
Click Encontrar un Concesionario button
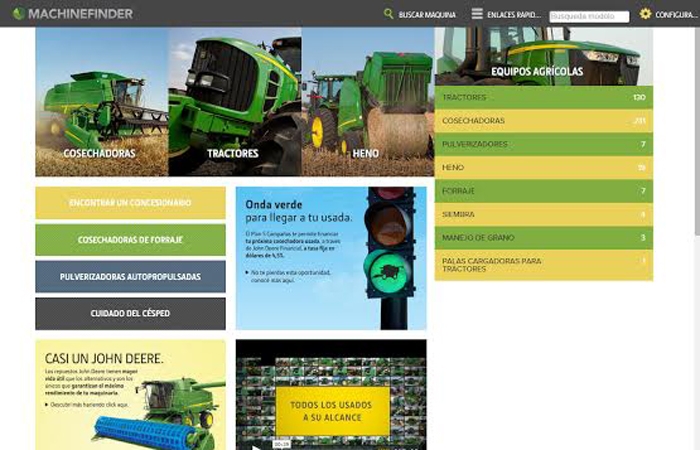click(130, 203)
